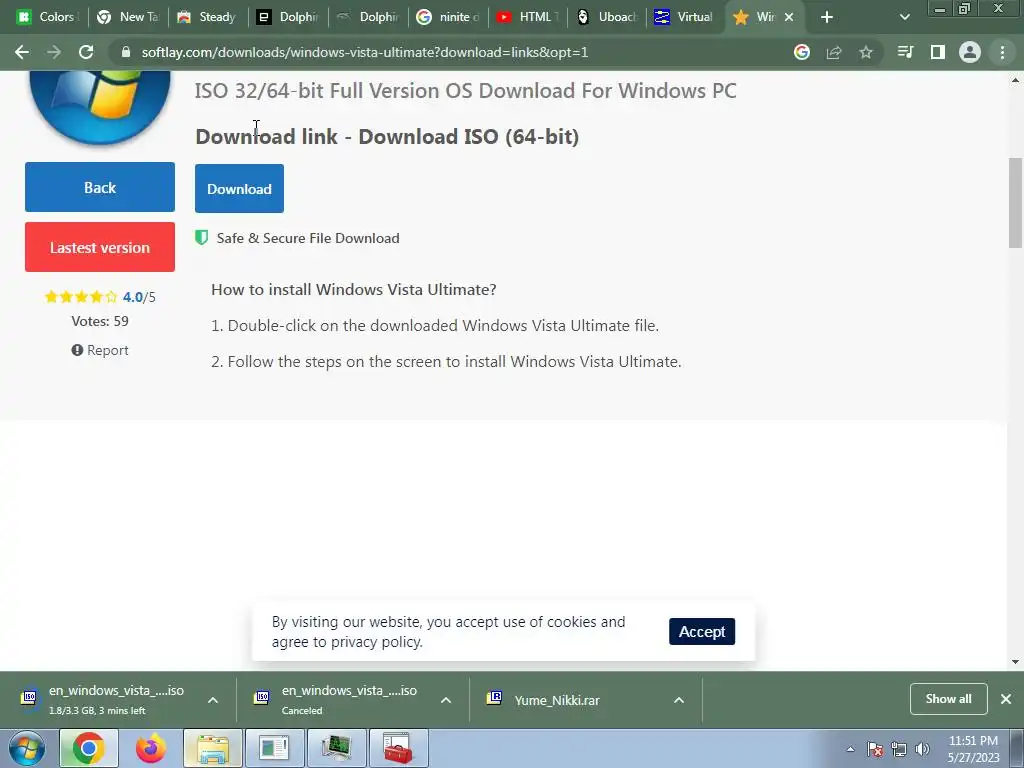This screenshot has width=1024, height=768.
Task: Click the red Lastest version button
Action: click(x=100, y=247)
